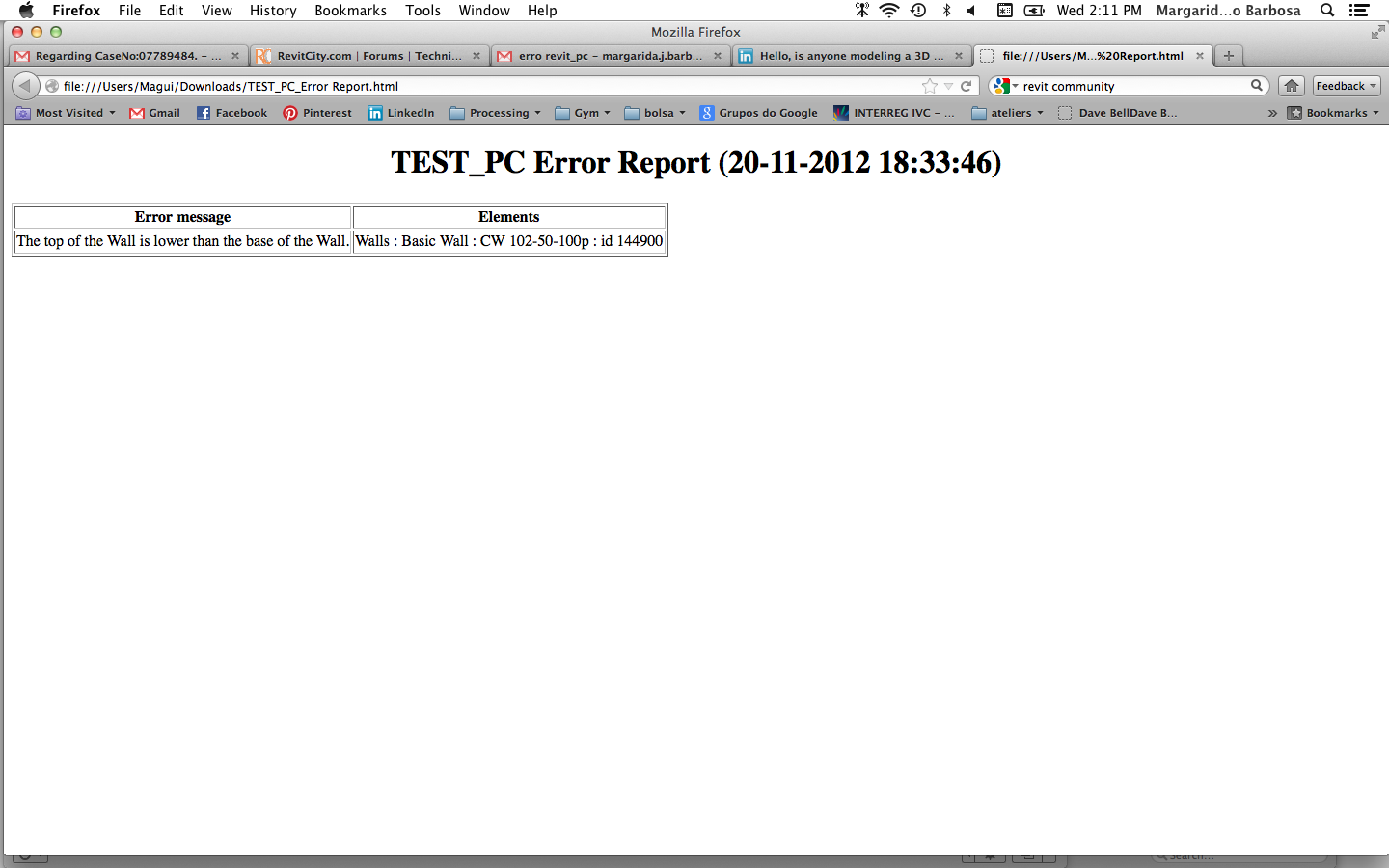1389x868 pixels.
Task: Close the Regarding CaseNo tab
Action: (x=235, y=56)
